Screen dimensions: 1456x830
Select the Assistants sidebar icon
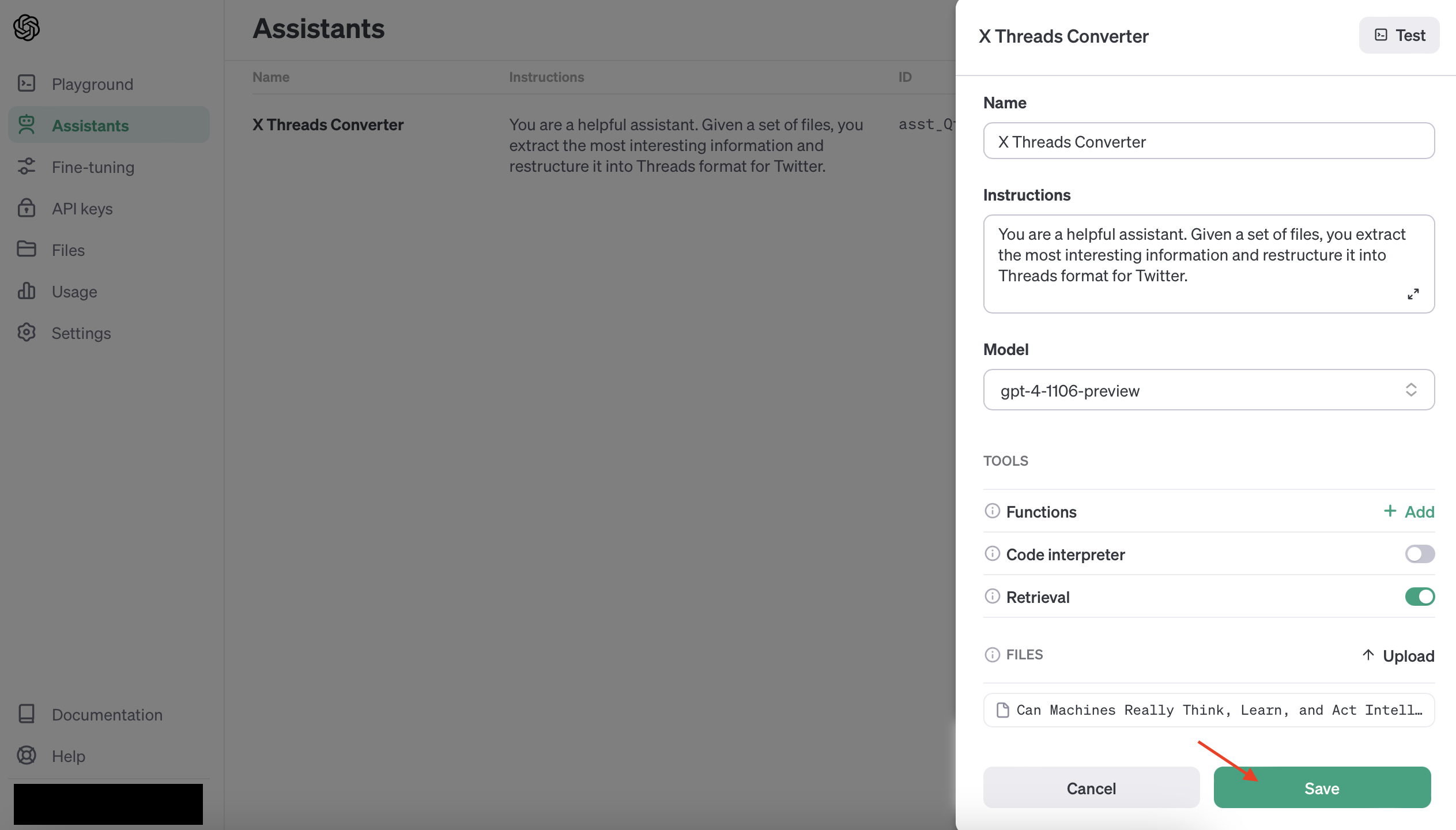[x=27, y=125]
